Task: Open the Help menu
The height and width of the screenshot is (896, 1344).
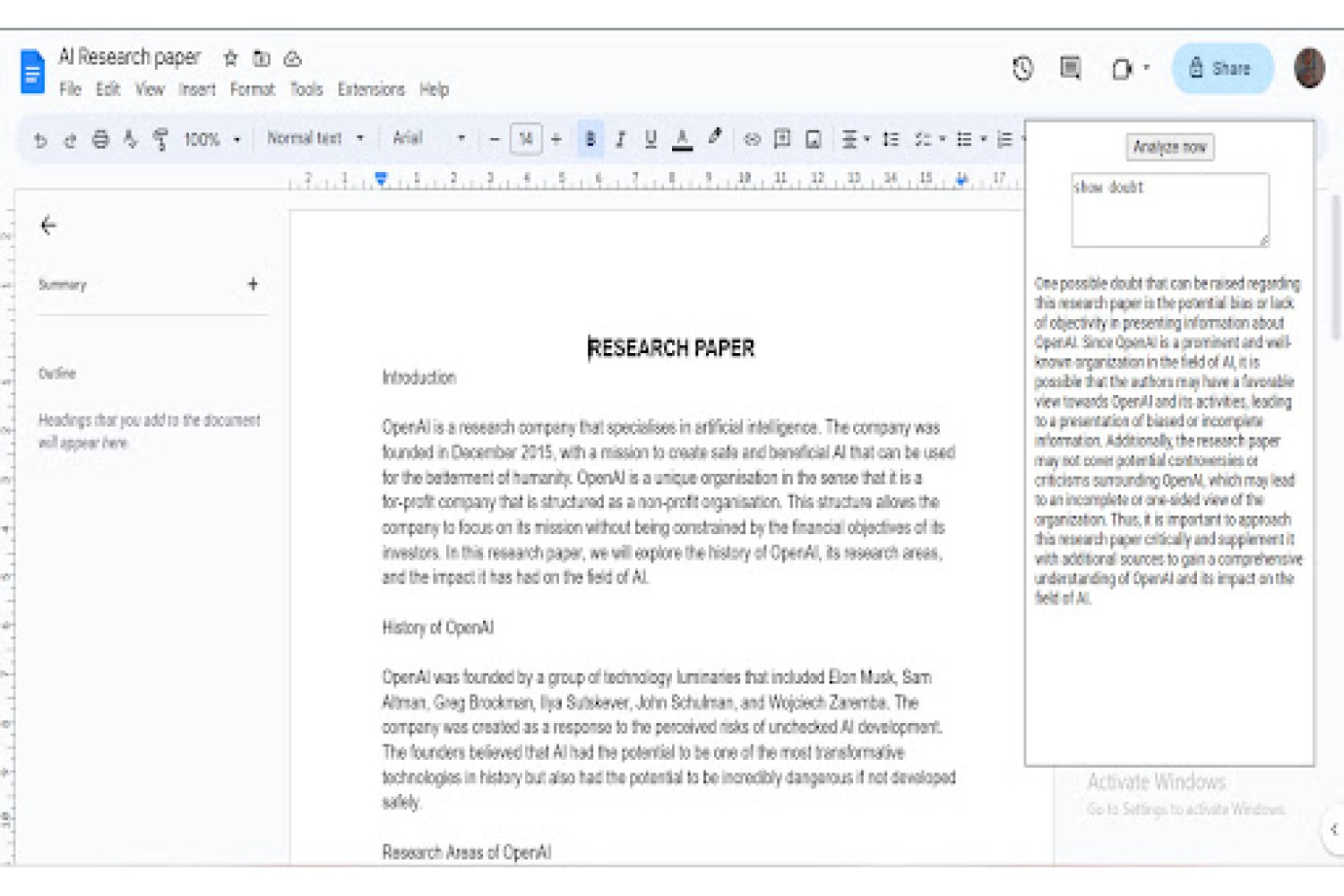Action: (435, 90)
